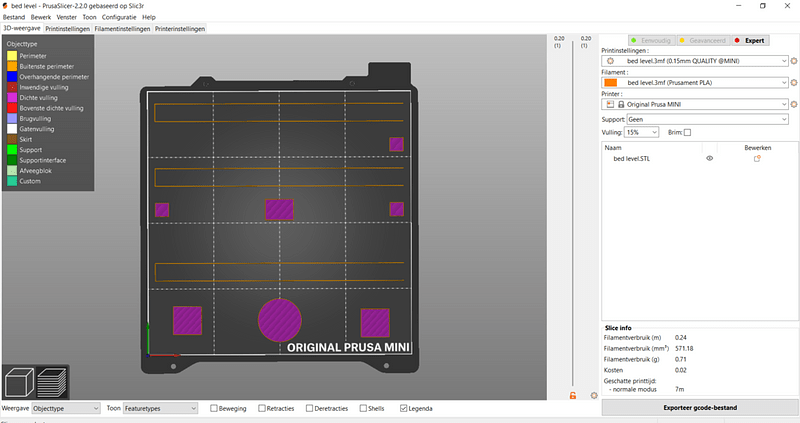Edit printer preset gear icon
The width and height of the screenshot is (800, 423).
pyautogui.click(x=794, y=104)
